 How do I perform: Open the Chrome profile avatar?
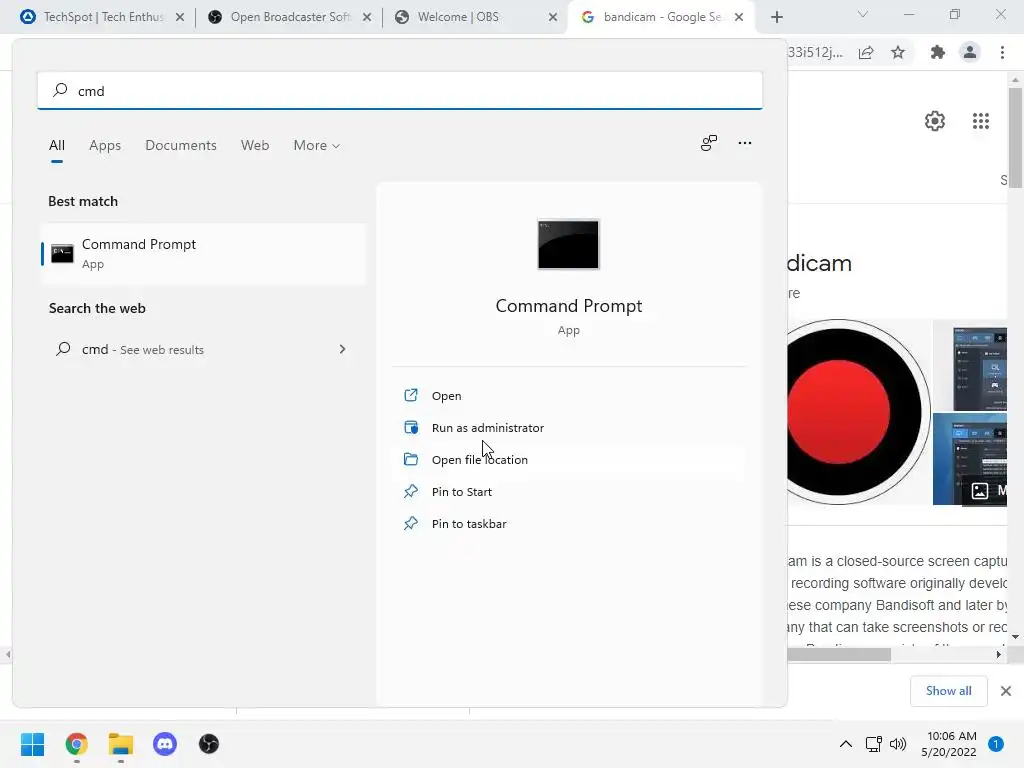pyautogui.click(x=970, y=52)
